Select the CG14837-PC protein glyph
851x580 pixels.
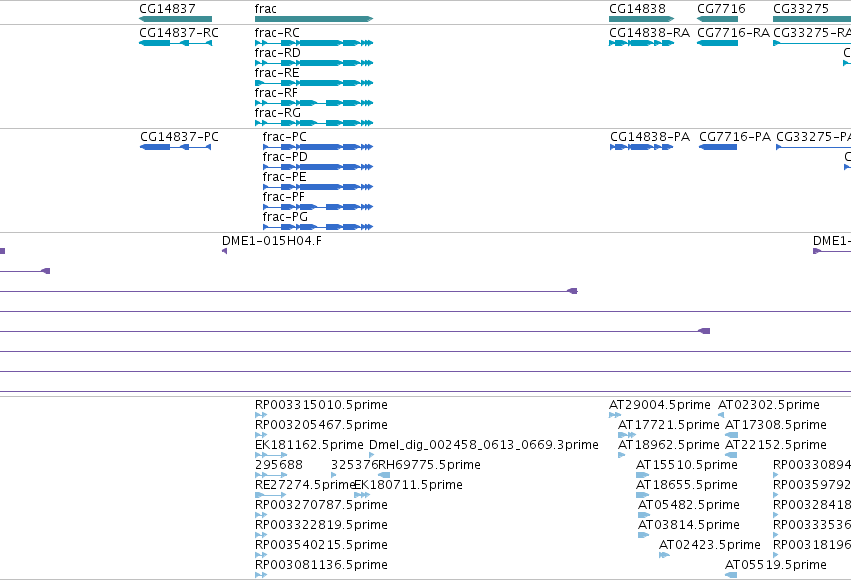click(175, 147)
